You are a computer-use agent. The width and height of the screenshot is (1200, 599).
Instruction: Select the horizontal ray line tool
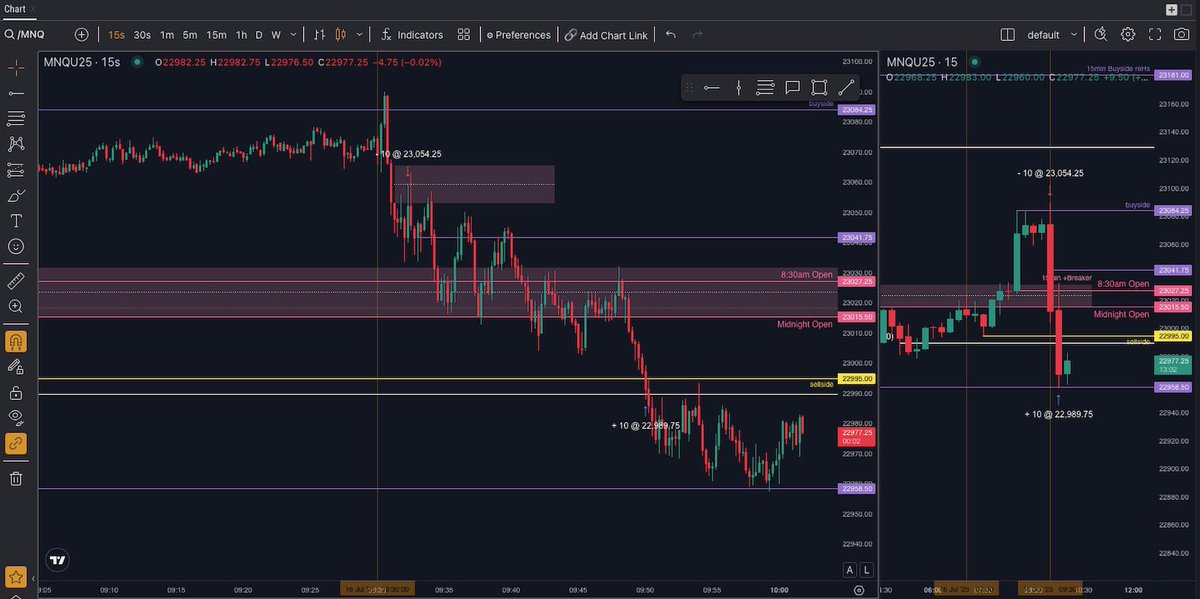click(16, 93)
